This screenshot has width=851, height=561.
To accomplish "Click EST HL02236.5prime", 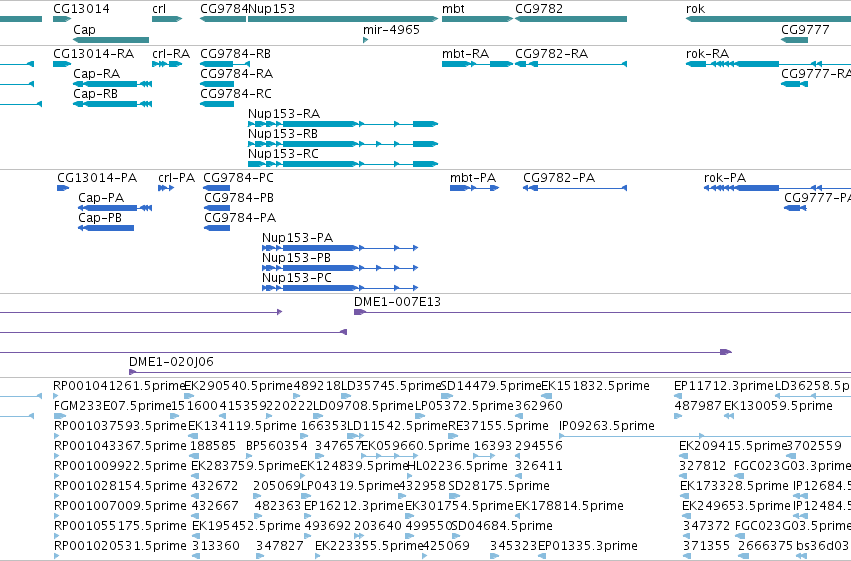I will pos(458,466).
